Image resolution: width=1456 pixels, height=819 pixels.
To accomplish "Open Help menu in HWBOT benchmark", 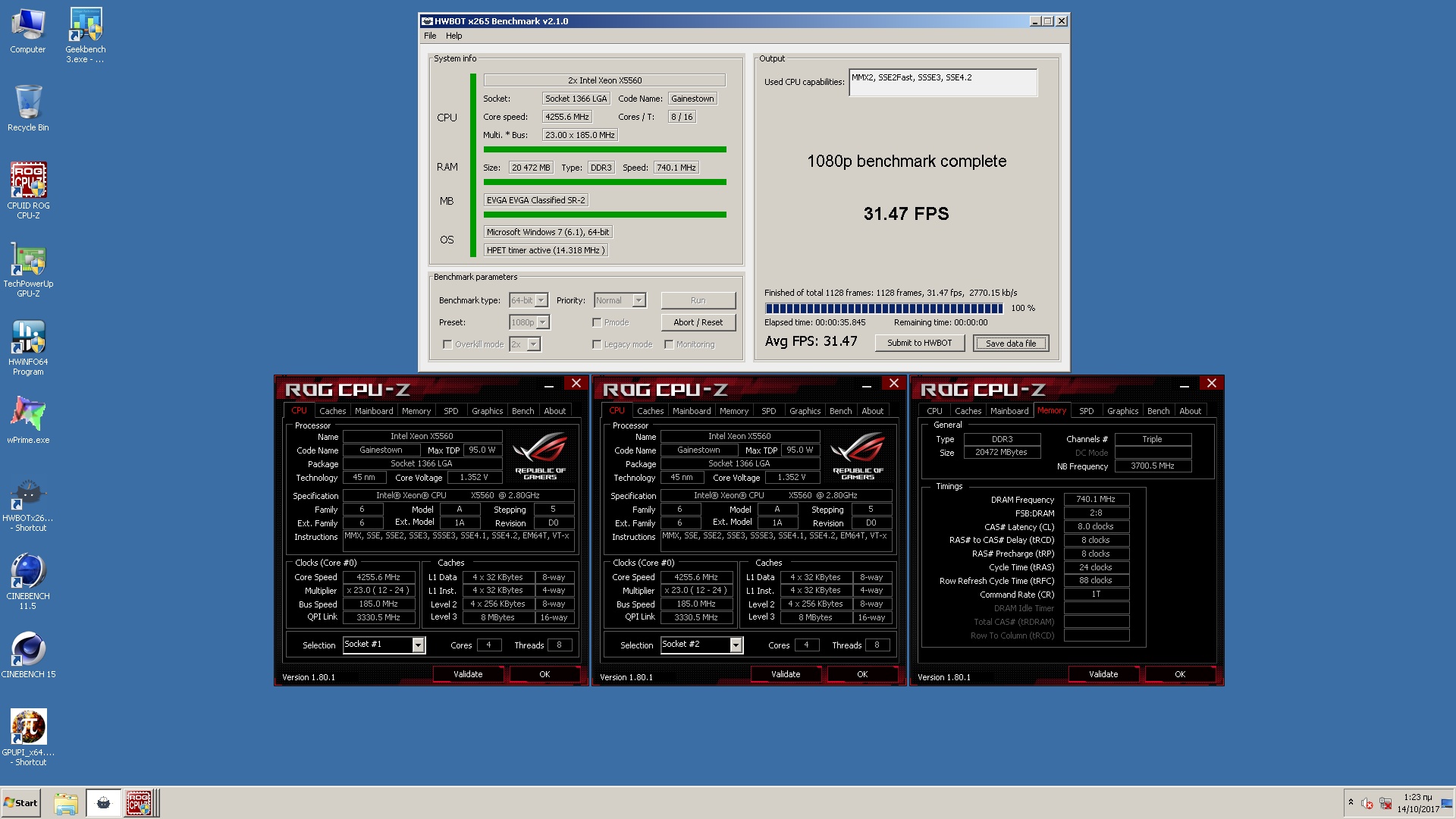I will click(x=453, y=36).
